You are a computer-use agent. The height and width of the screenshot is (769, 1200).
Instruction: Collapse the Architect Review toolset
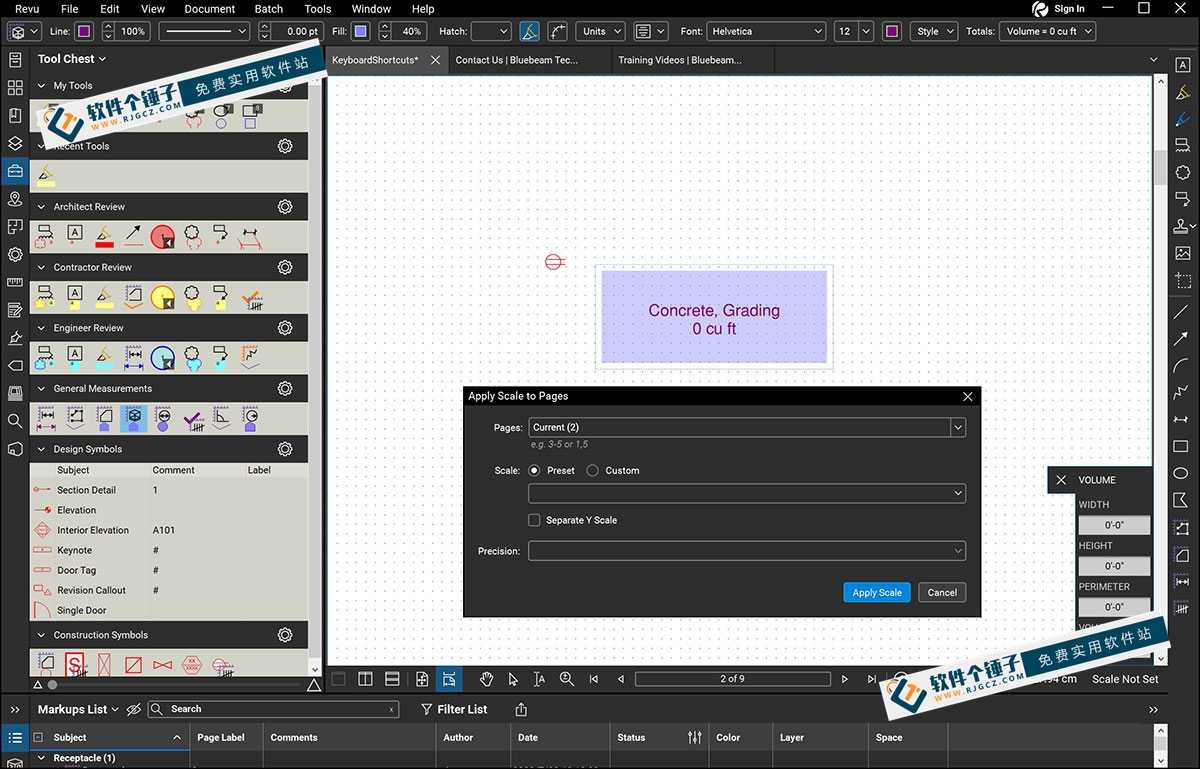pyautogui.click(x=41, y=207)
